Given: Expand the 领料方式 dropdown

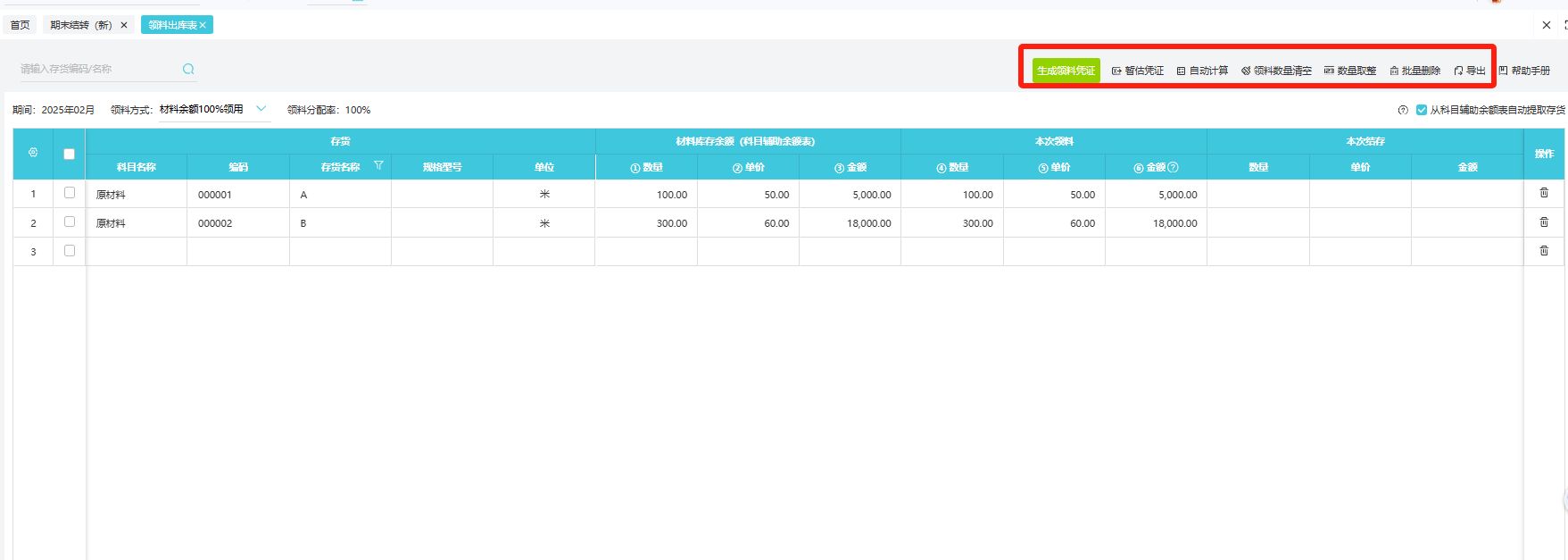Looking at the screenshot, I should coord(261,109).
